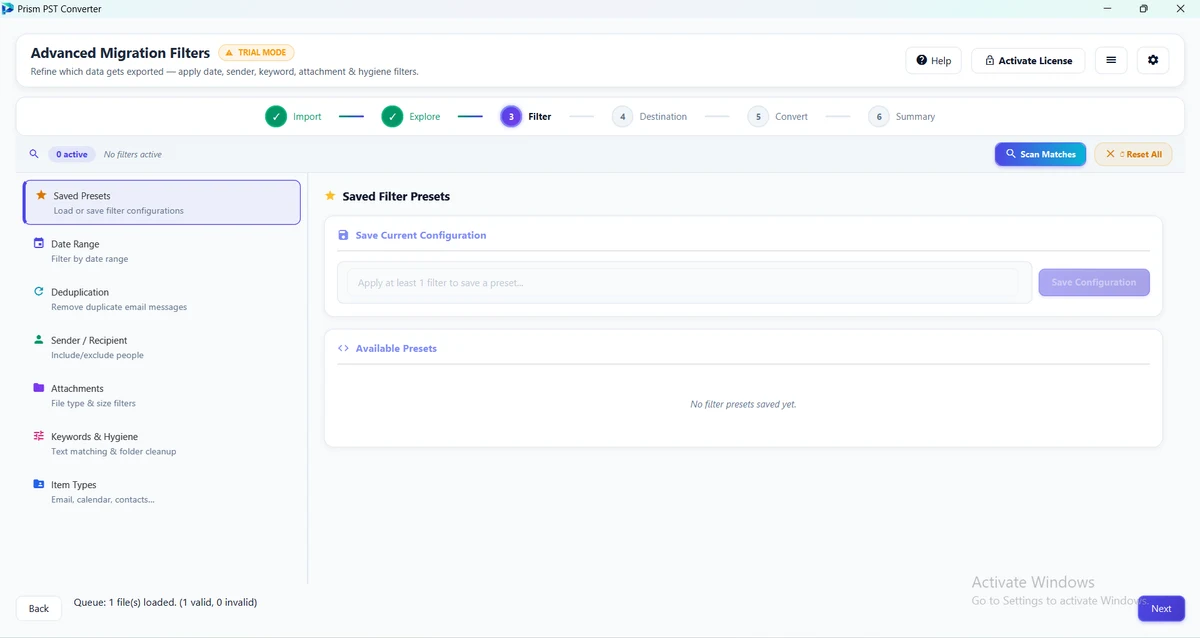Select the Sender / Recipient filter section
1200x638 pixels.
pos(162,347)
